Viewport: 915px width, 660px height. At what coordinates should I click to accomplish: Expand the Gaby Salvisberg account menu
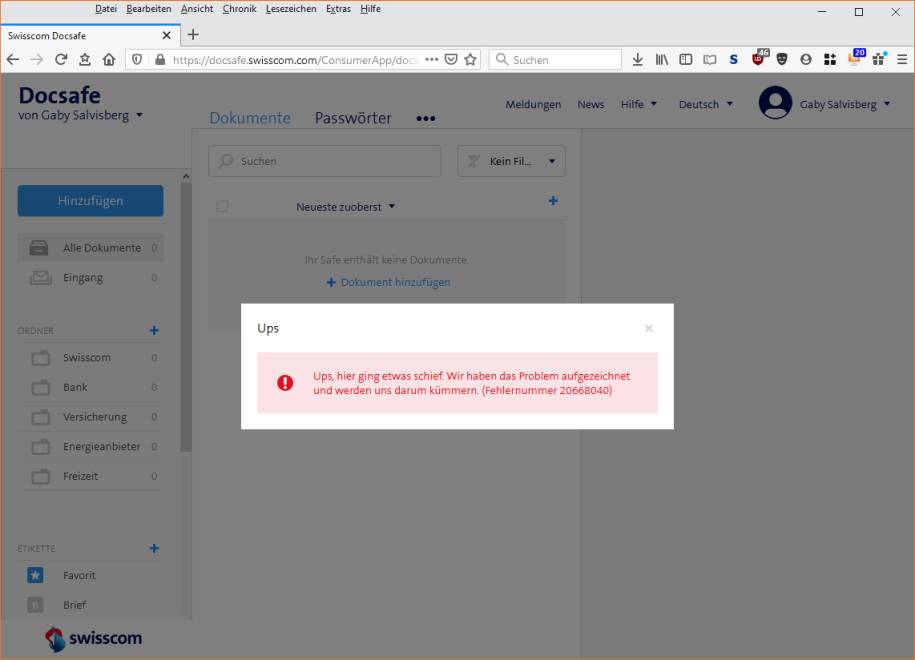(845, 104)
